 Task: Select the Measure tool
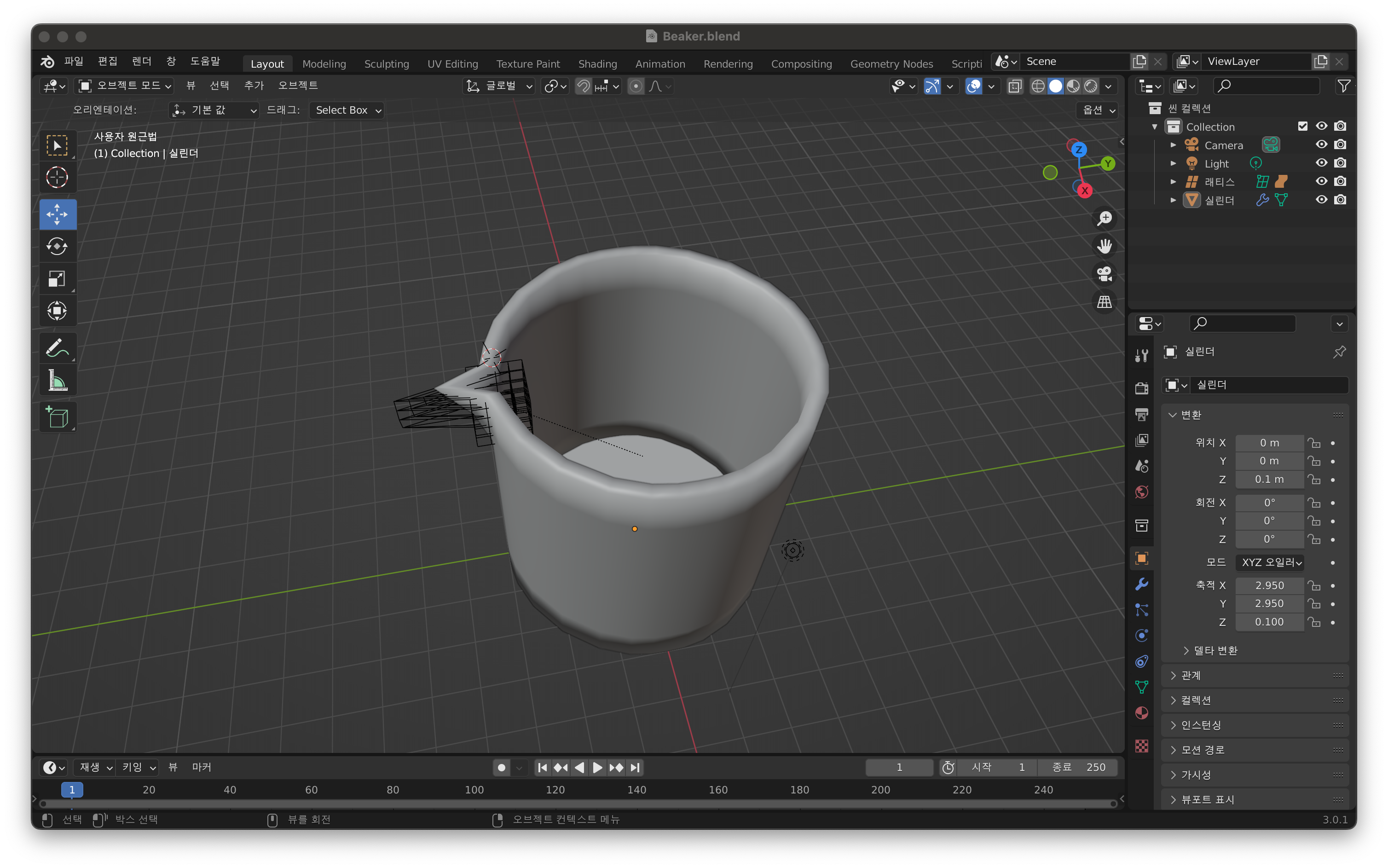[x=57, y=381]
